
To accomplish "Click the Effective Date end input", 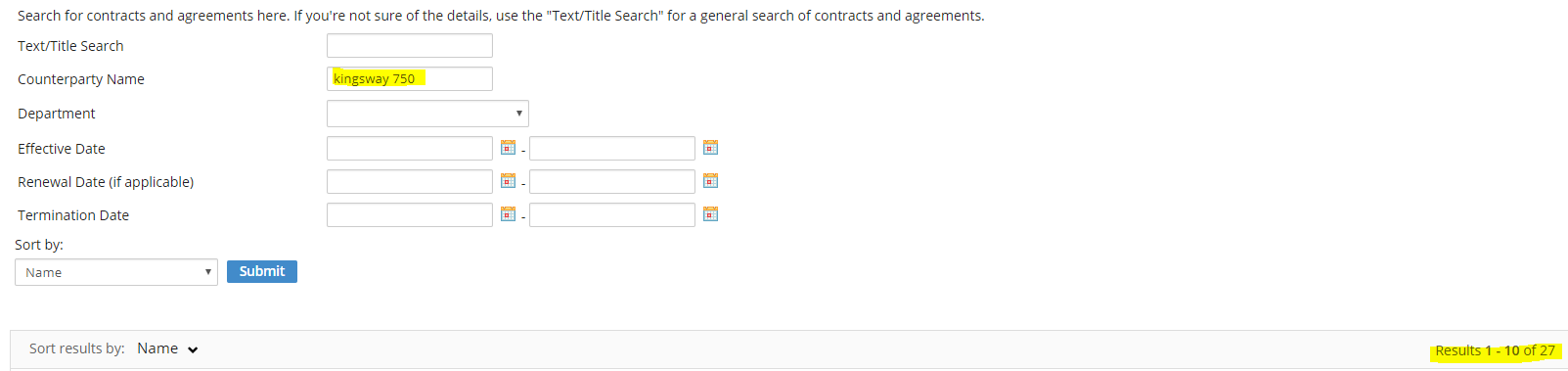I will pos(612,148).
